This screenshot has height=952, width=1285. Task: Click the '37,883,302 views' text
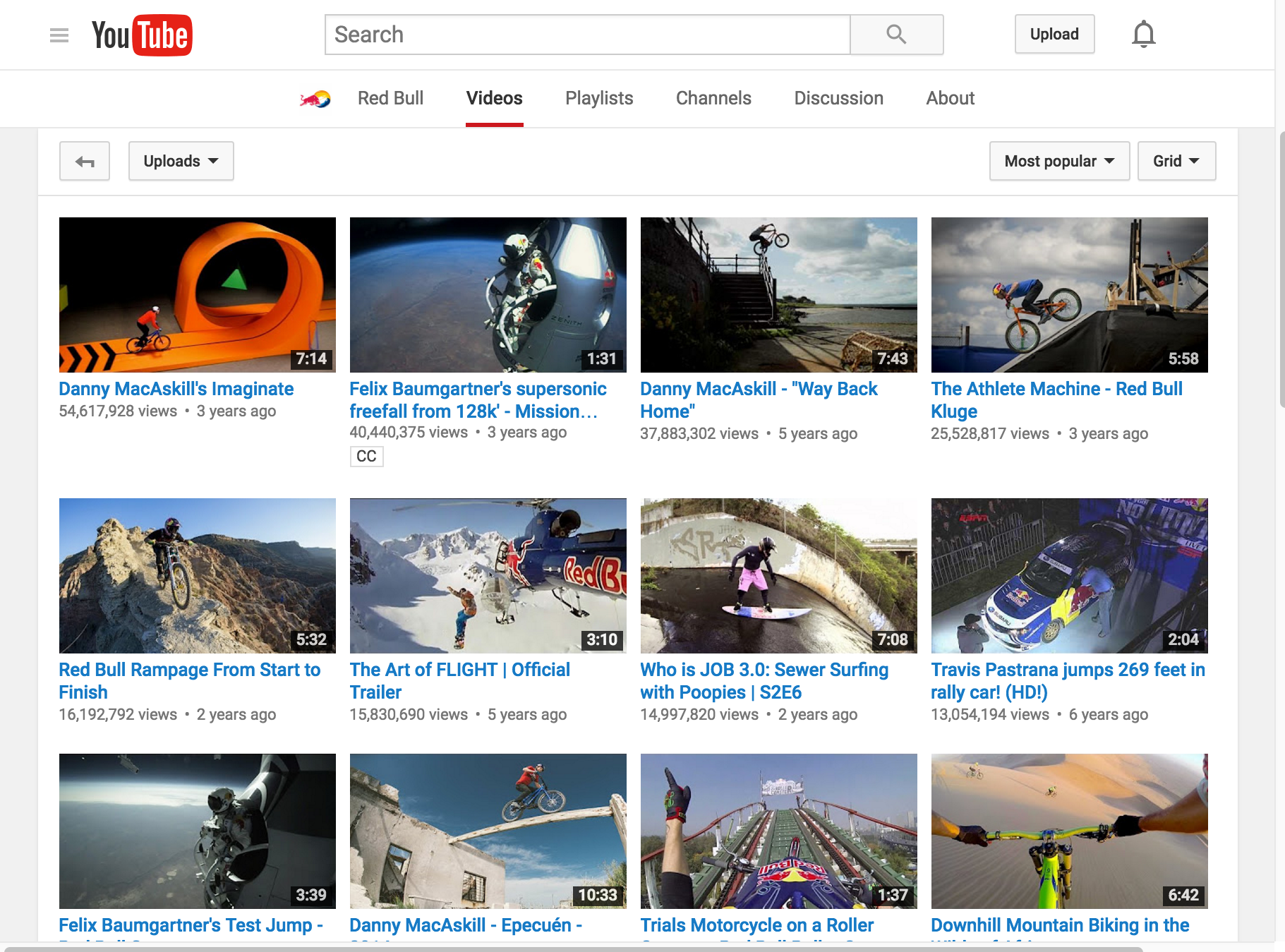pos(699,433)
